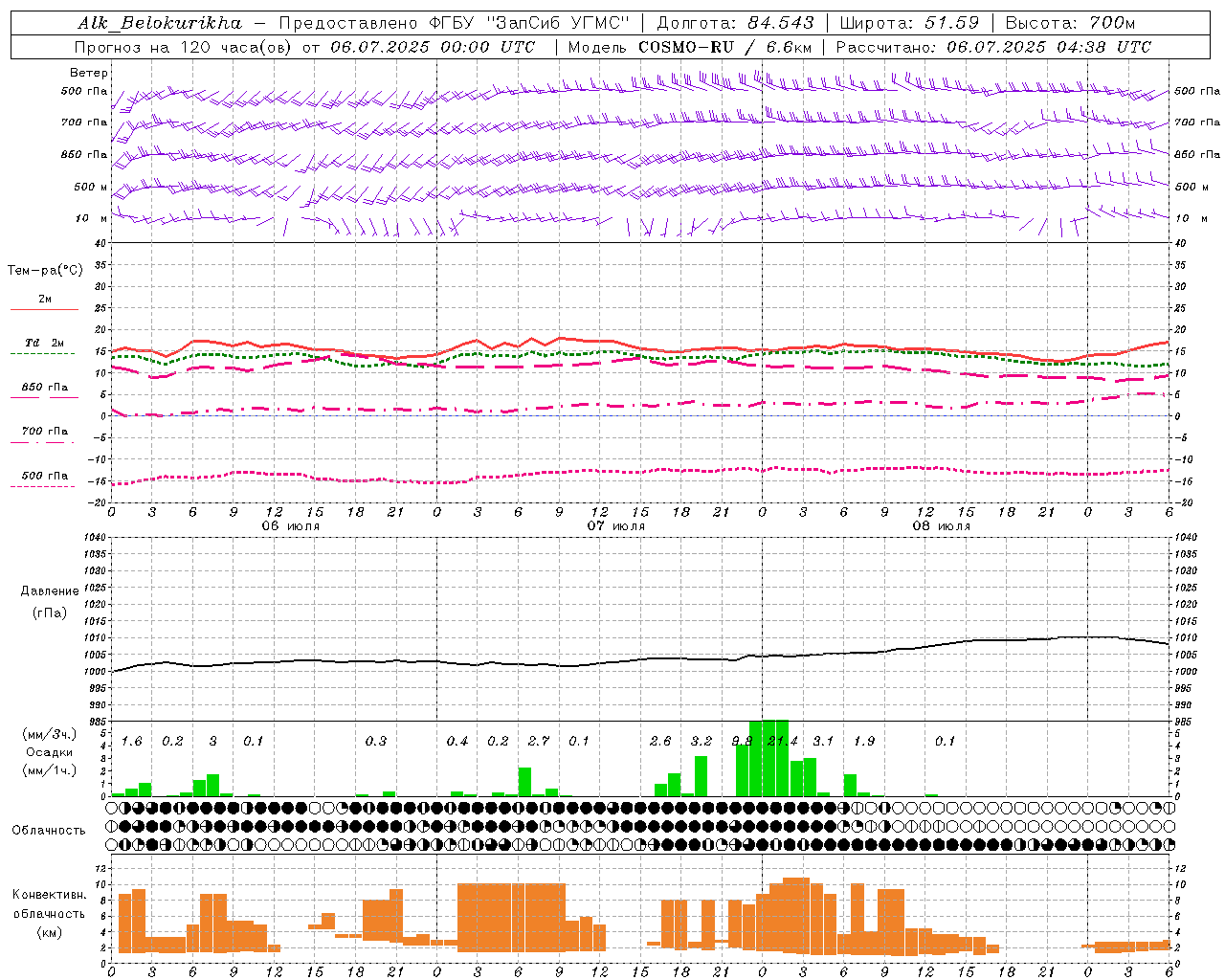This screenshot has width=1225, height=980.
Task: Click the station name Alk_Belokurikha
Action: pos(160,23)
